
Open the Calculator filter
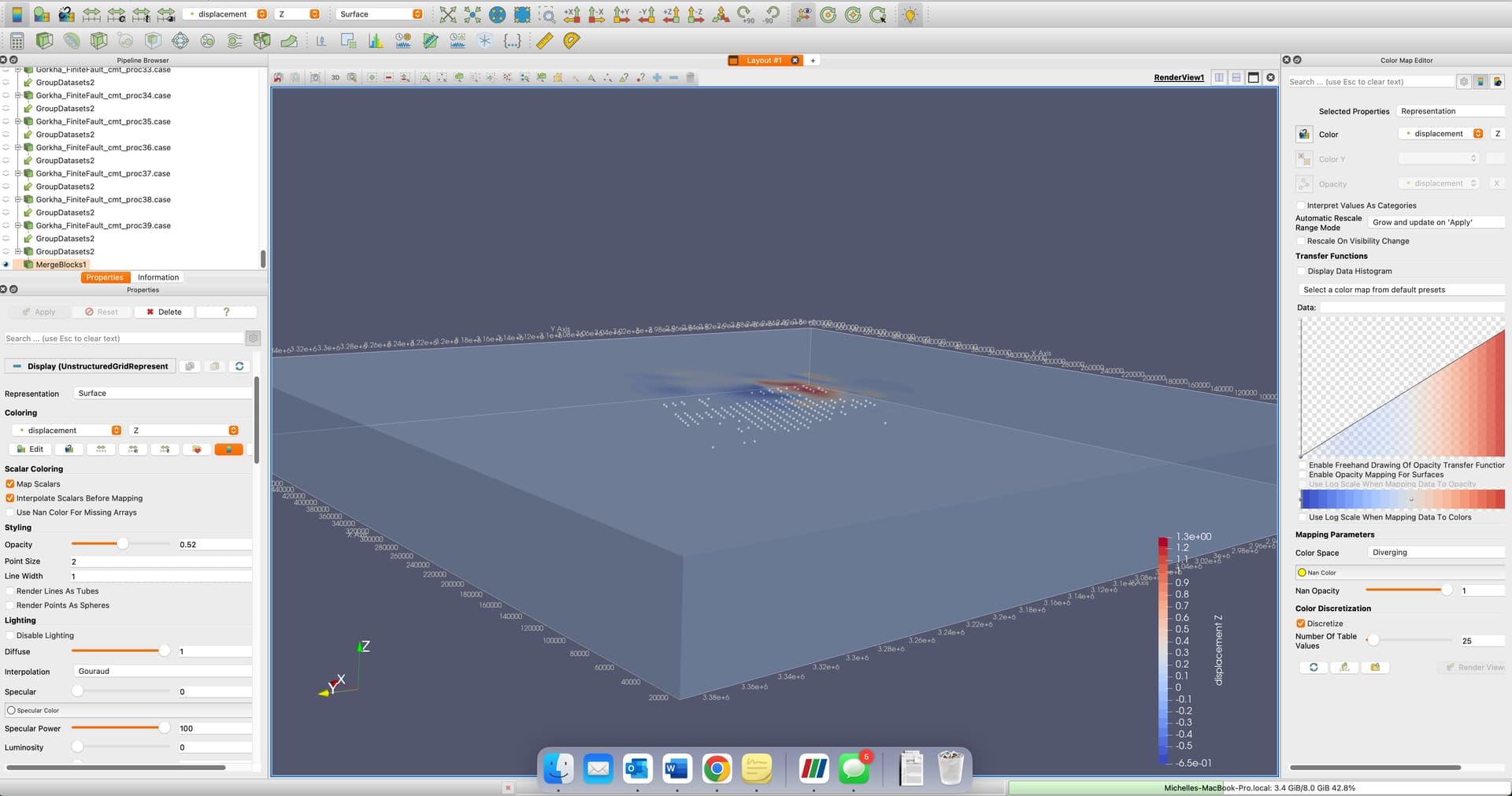click(17, 41)
